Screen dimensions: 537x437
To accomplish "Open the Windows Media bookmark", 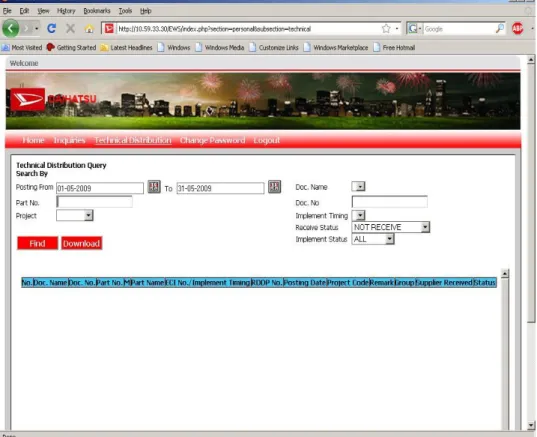I will 219,48.
